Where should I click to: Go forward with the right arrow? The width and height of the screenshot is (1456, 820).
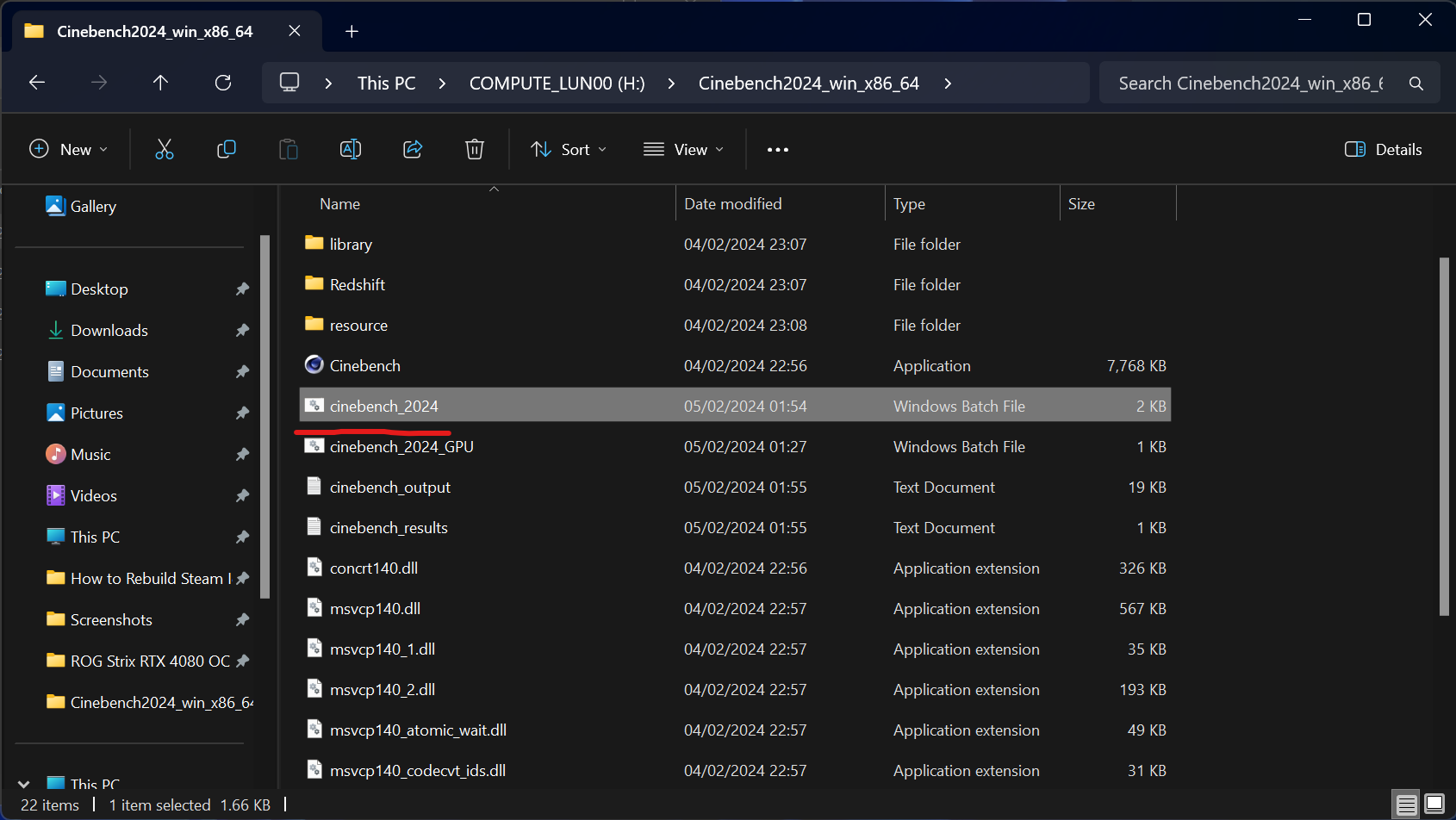pyautogui.click(x=99, y=83)
